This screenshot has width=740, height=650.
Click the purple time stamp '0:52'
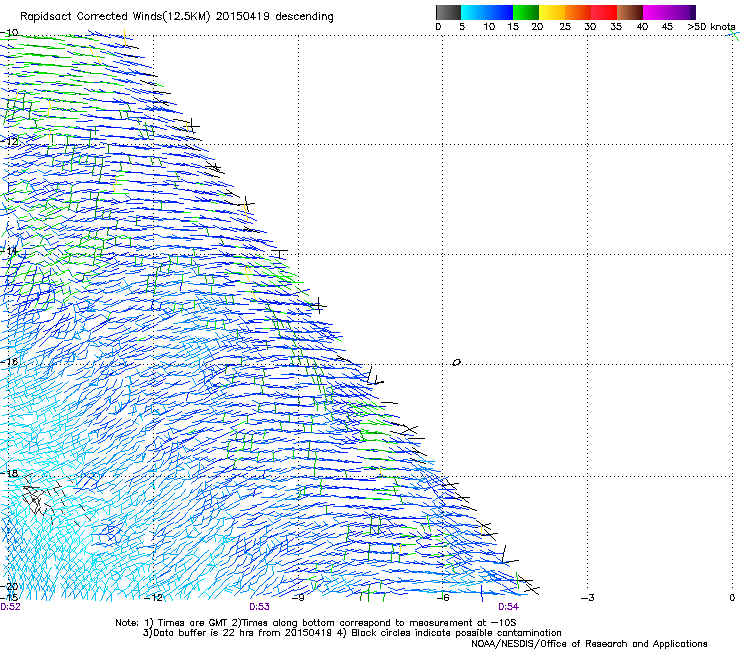10,607
